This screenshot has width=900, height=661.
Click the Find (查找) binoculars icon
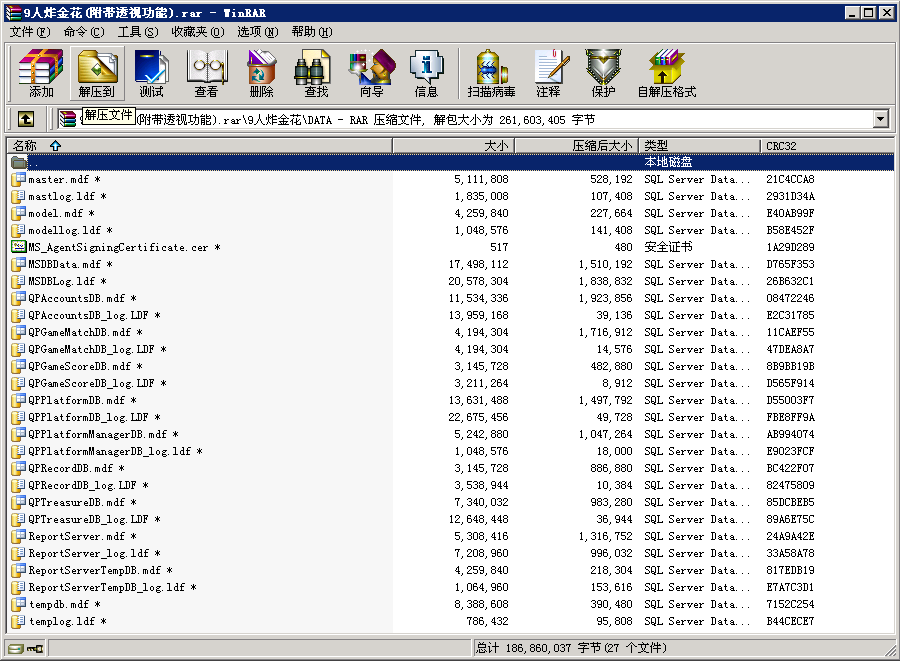point(316,73)
